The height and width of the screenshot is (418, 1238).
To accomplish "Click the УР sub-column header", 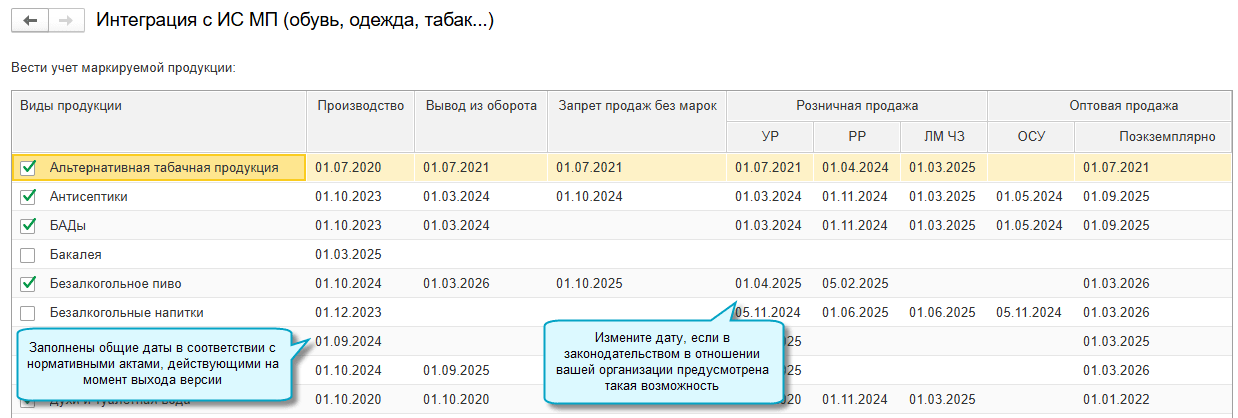I will click(770, 137).
